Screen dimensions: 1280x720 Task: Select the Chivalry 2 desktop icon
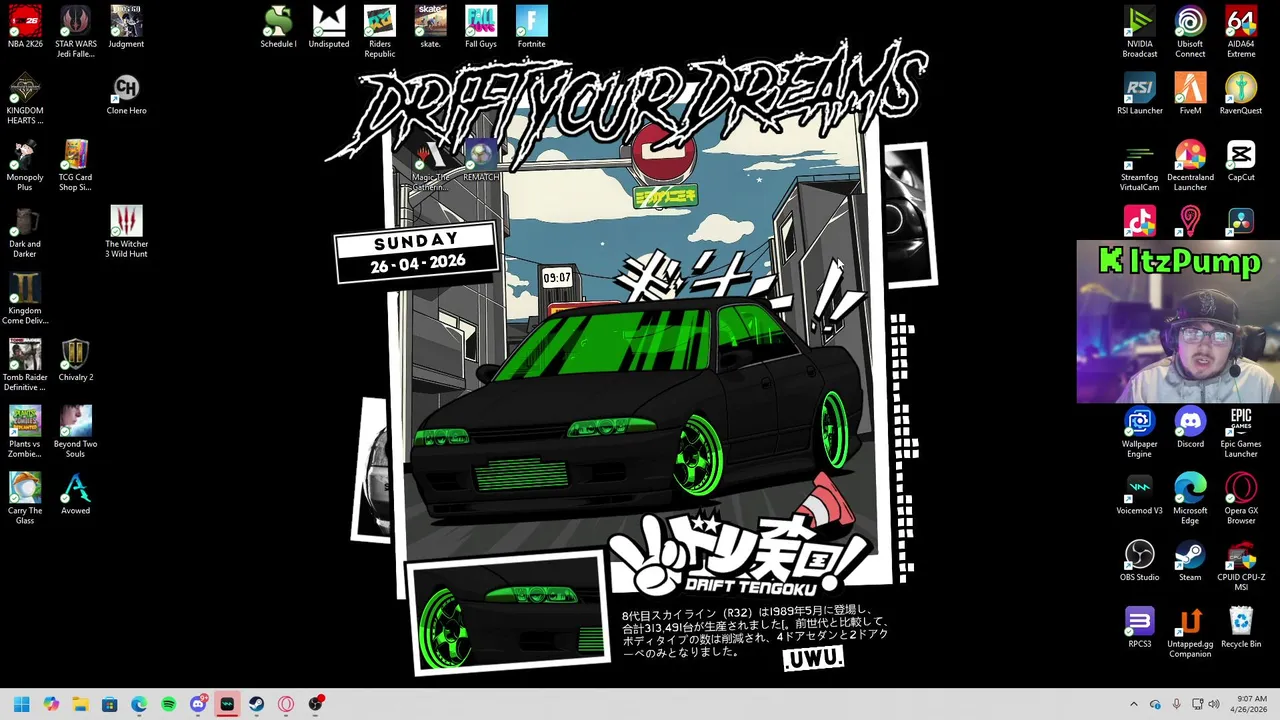pyautogui.click(x=76, y=361)
